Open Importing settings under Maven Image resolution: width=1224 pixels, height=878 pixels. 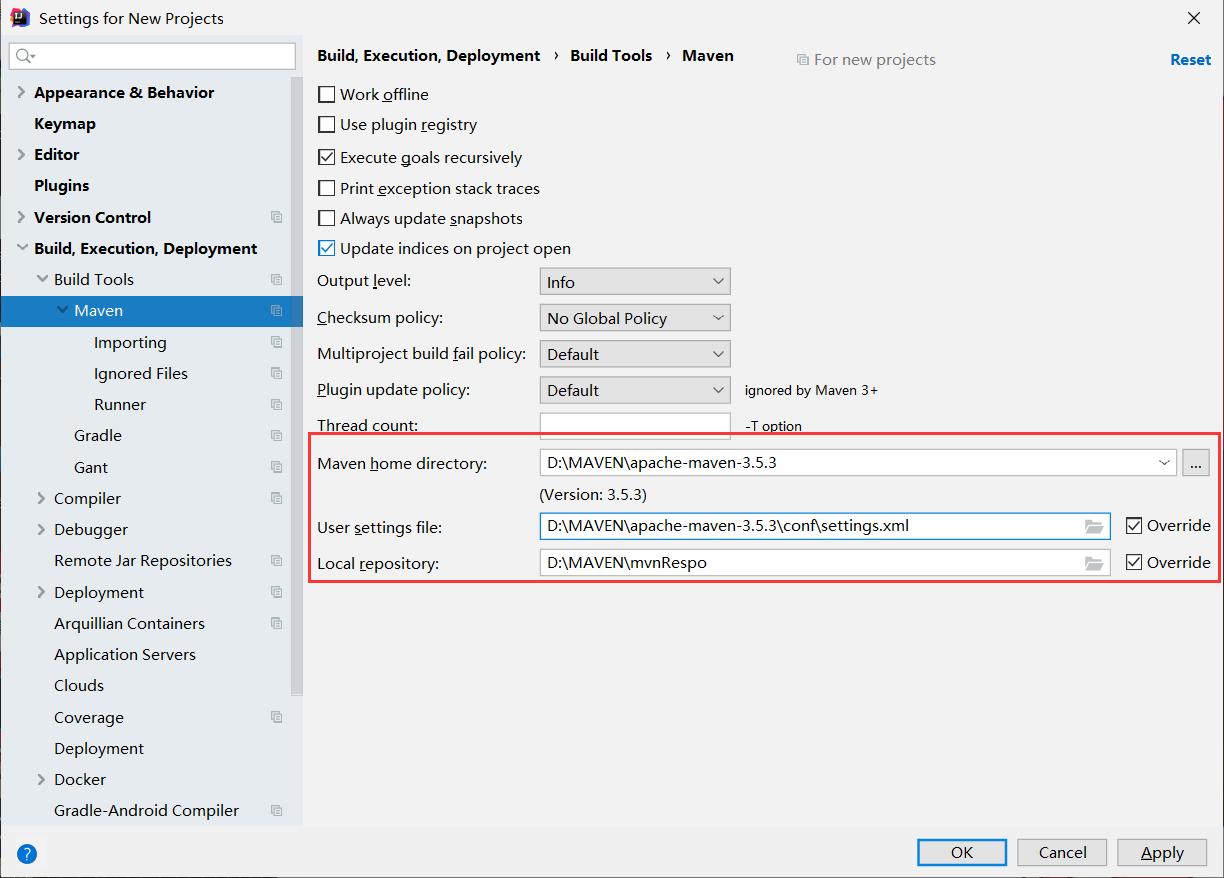coord(130,342)
